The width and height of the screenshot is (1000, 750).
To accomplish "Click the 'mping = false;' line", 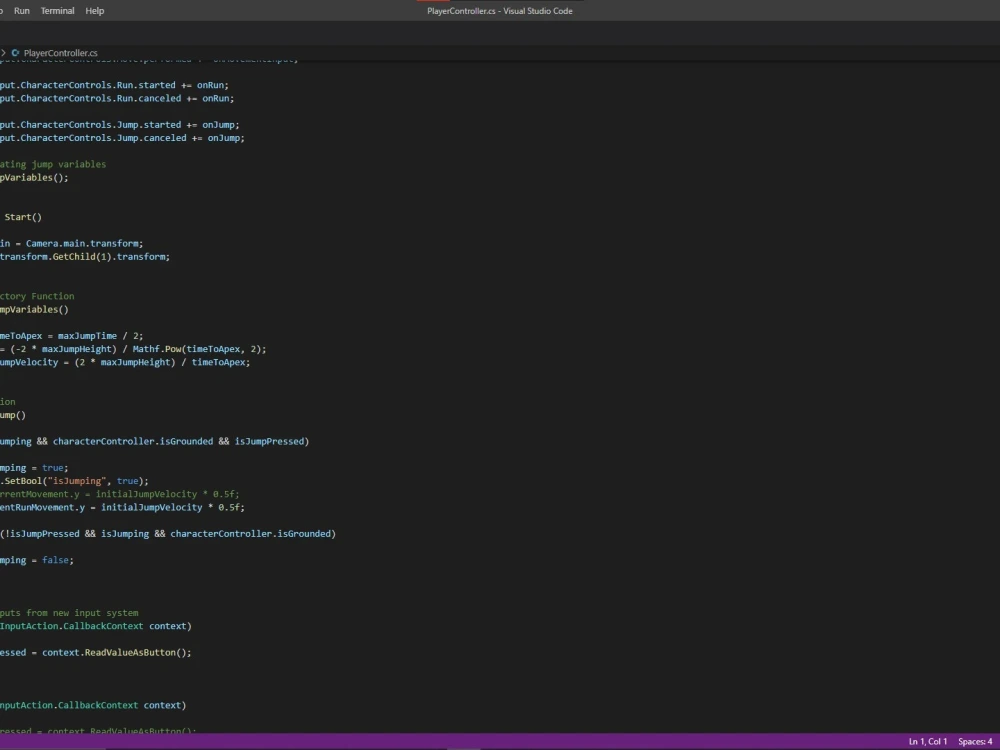I will click(x=37, y=560).
